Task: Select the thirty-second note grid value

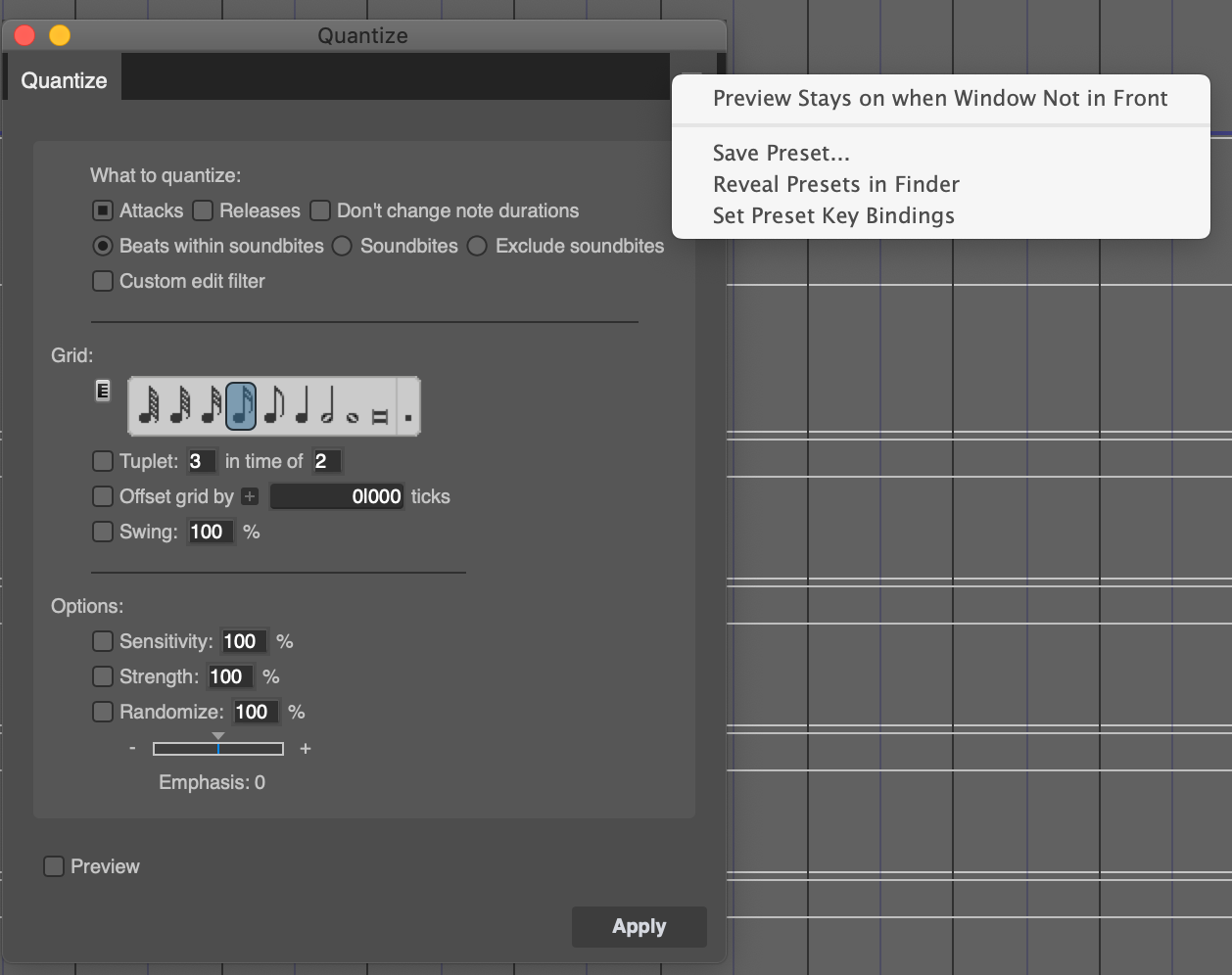Action: [180, 406]
